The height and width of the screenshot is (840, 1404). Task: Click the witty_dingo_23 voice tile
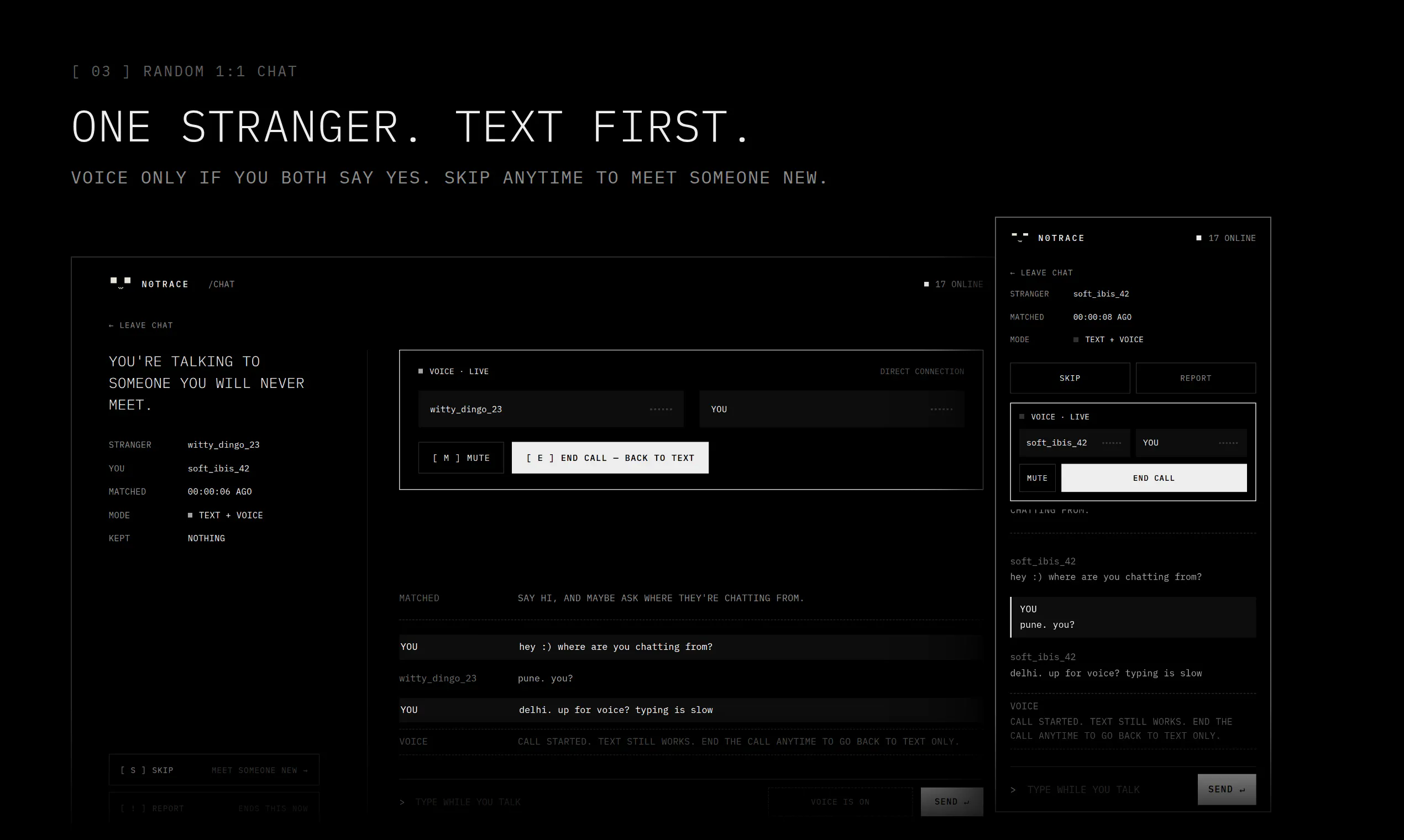coord(551,409)
